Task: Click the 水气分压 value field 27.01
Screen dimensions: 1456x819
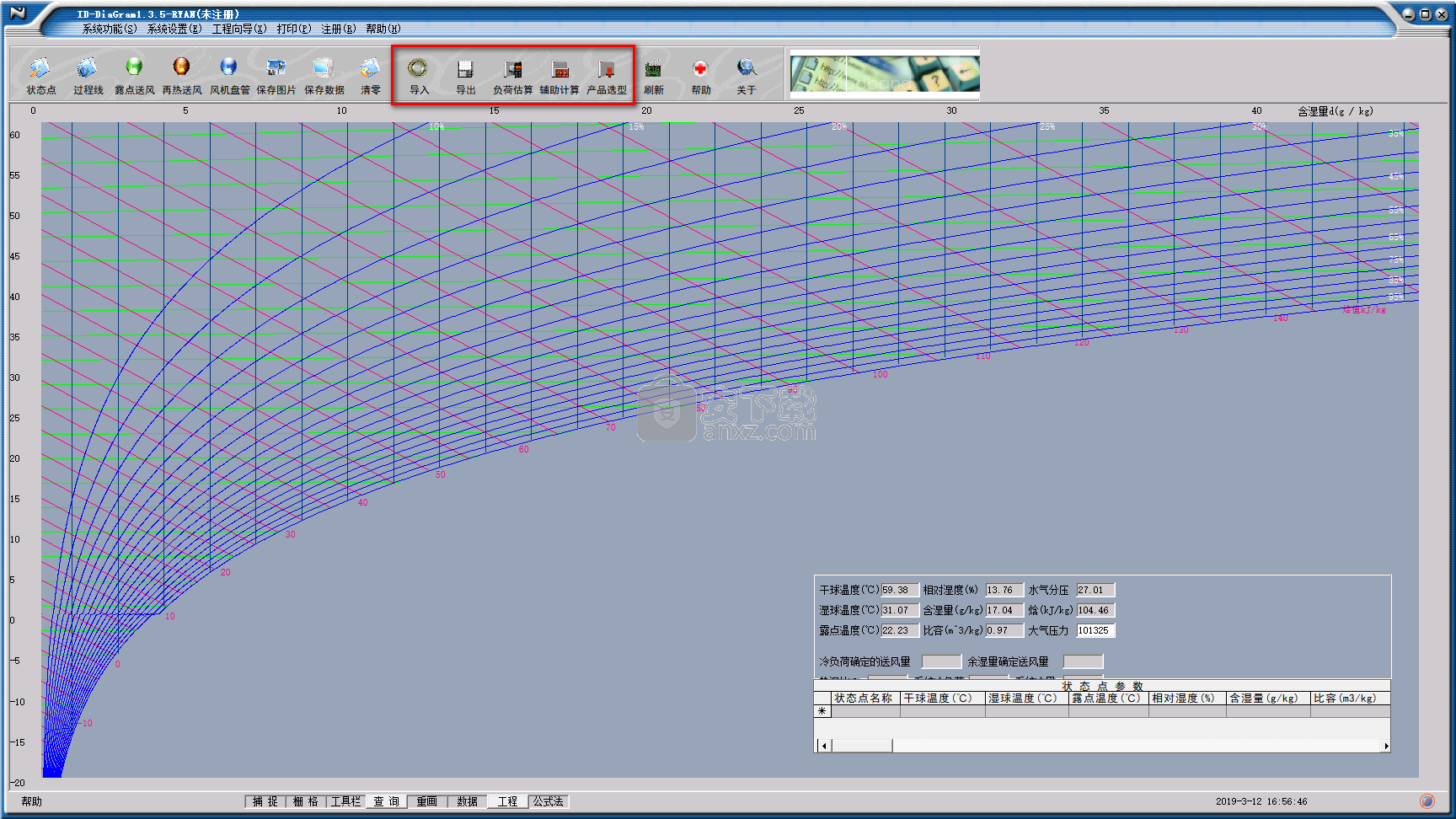Action: (x=1095, y=590)
